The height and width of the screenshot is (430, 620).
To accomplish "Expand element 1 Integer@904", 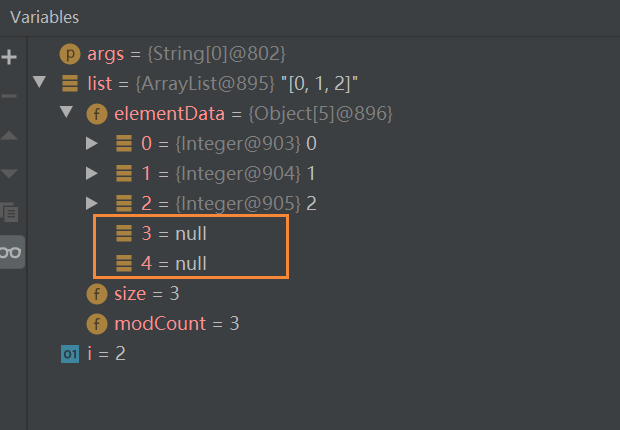I will tap(92, 173).
